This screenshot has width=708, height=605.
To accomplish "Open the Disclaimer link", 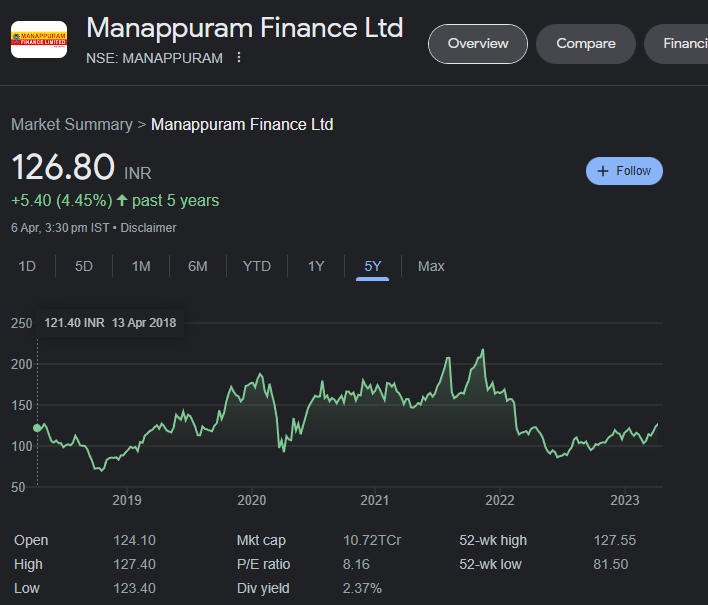I will click(x=148, y=228).
